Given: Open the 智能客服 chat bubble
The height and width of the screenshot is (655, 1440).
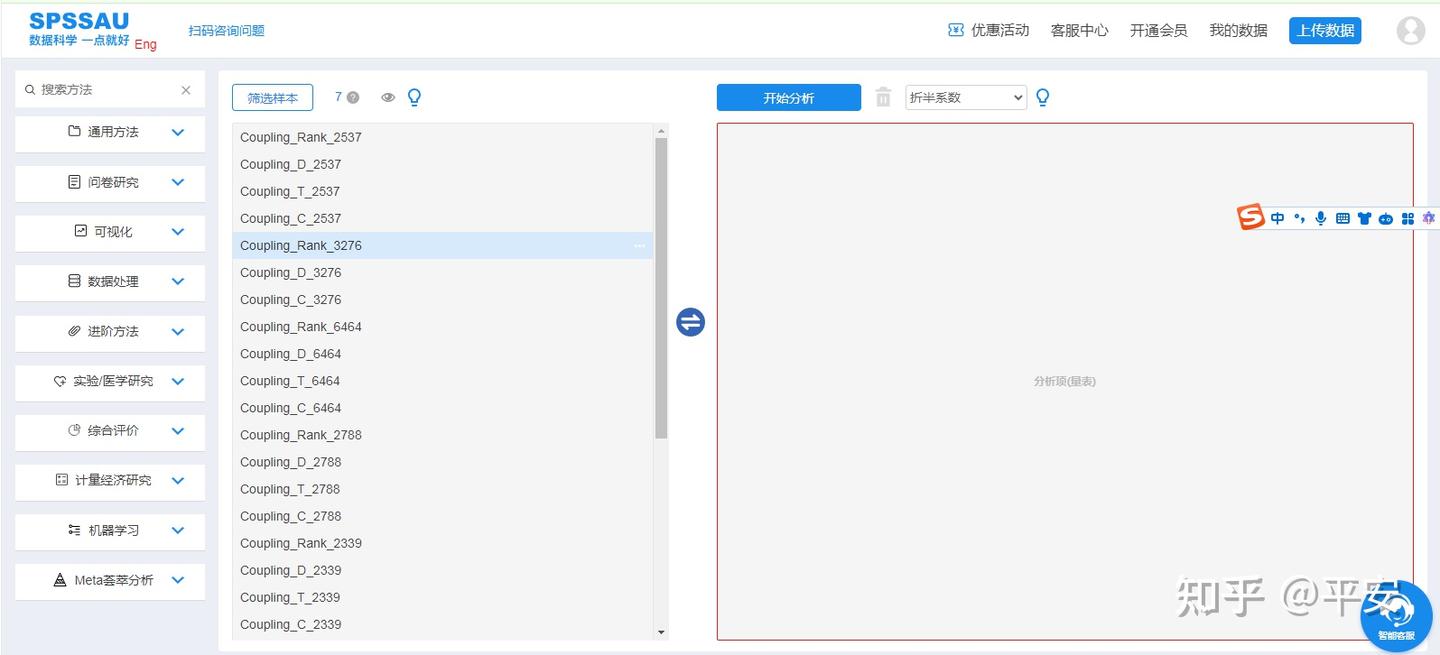Looking at the screenshot, I should 1397,616.
